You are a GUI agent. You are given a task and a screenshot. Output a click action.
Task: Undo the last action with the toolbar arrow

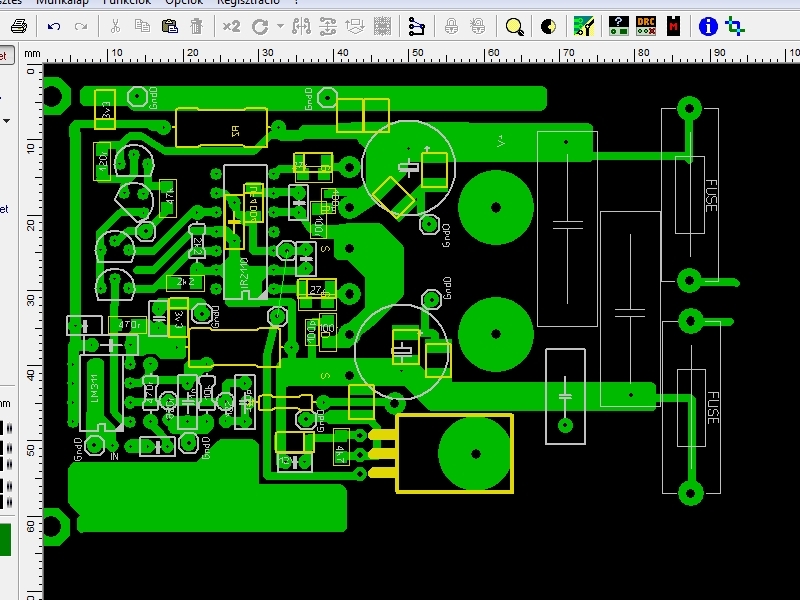[x=54, y=26]
